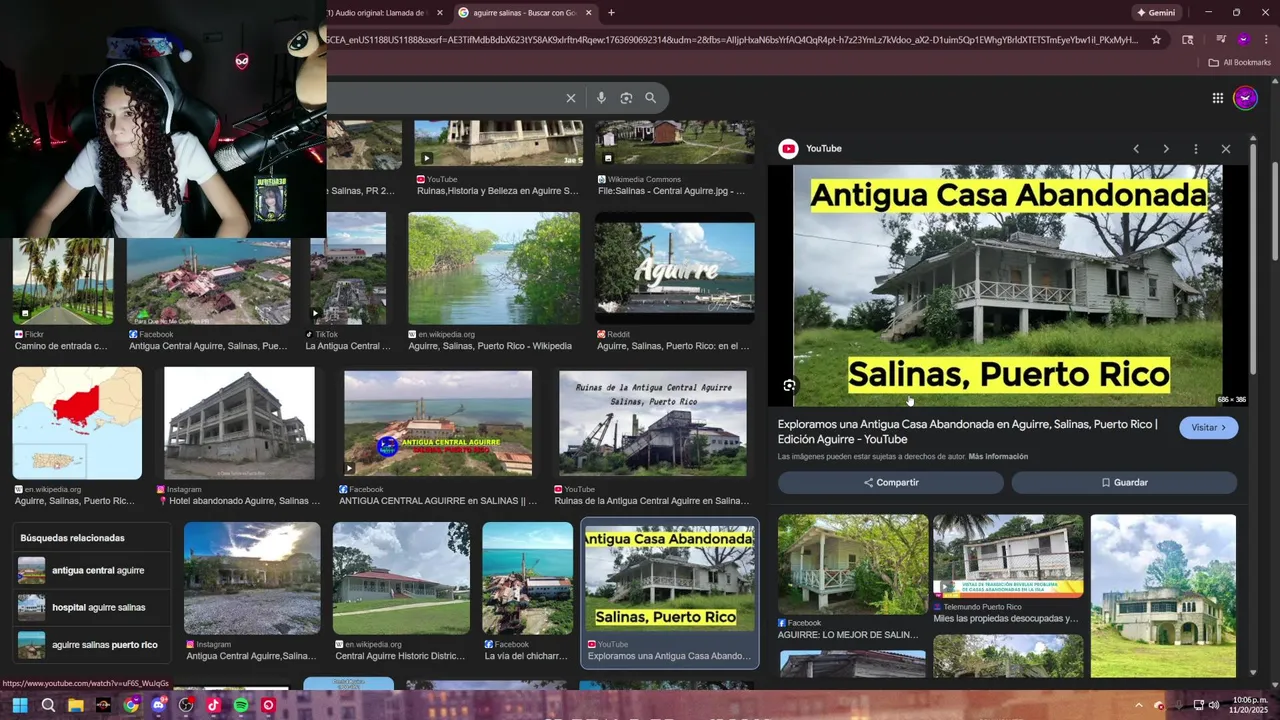Open the All Bookmarks folder
1280x720 pixels.
click(x=1240, y=62)
